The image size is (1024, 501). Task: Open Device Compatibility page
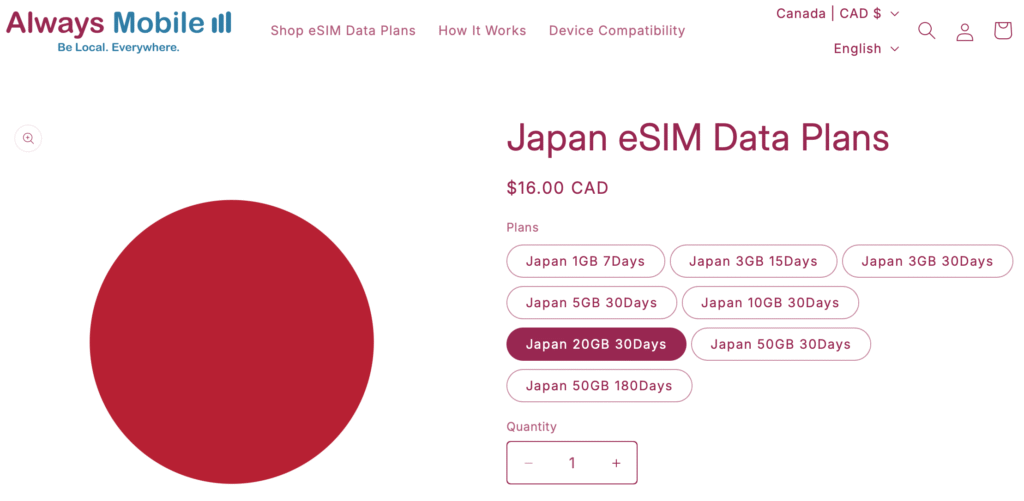point(617,30)
